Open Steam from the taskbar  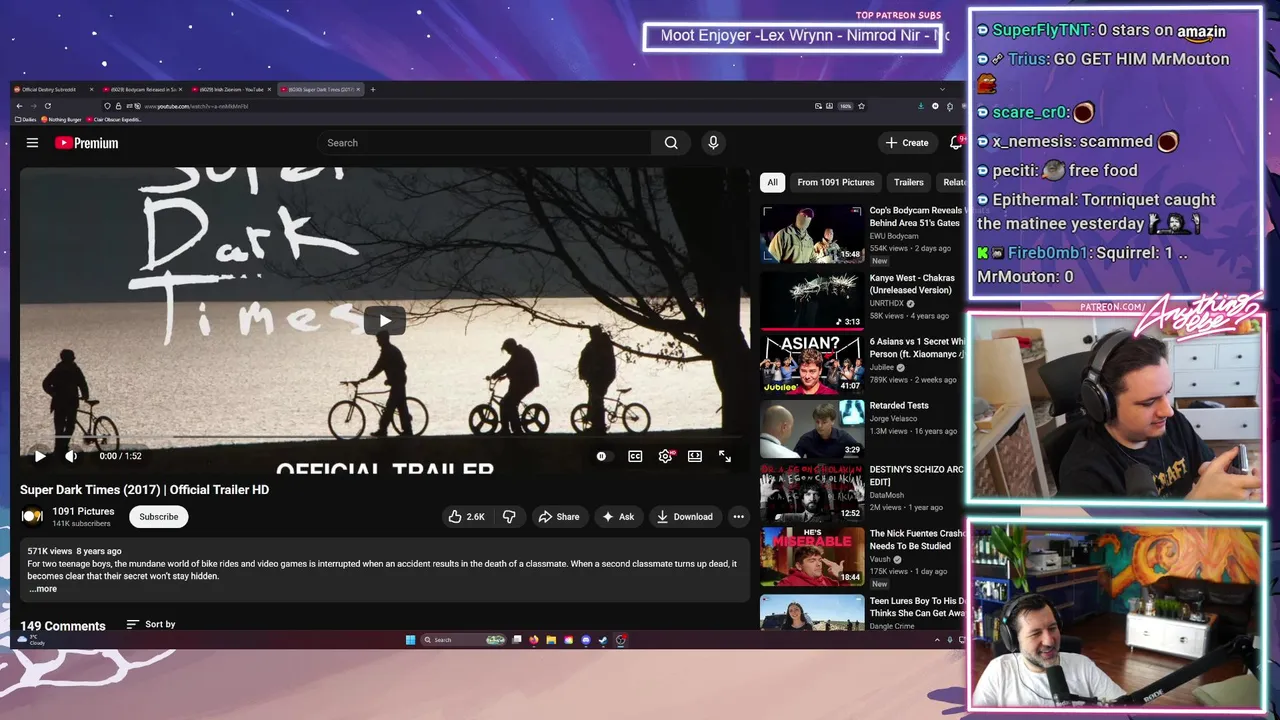pos(603,640)
